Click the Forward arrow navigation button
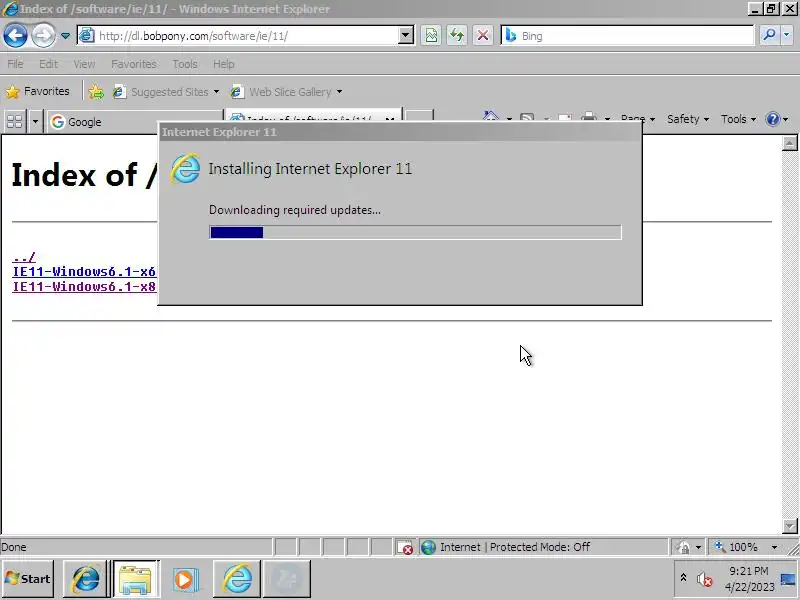 coord(43,36)
